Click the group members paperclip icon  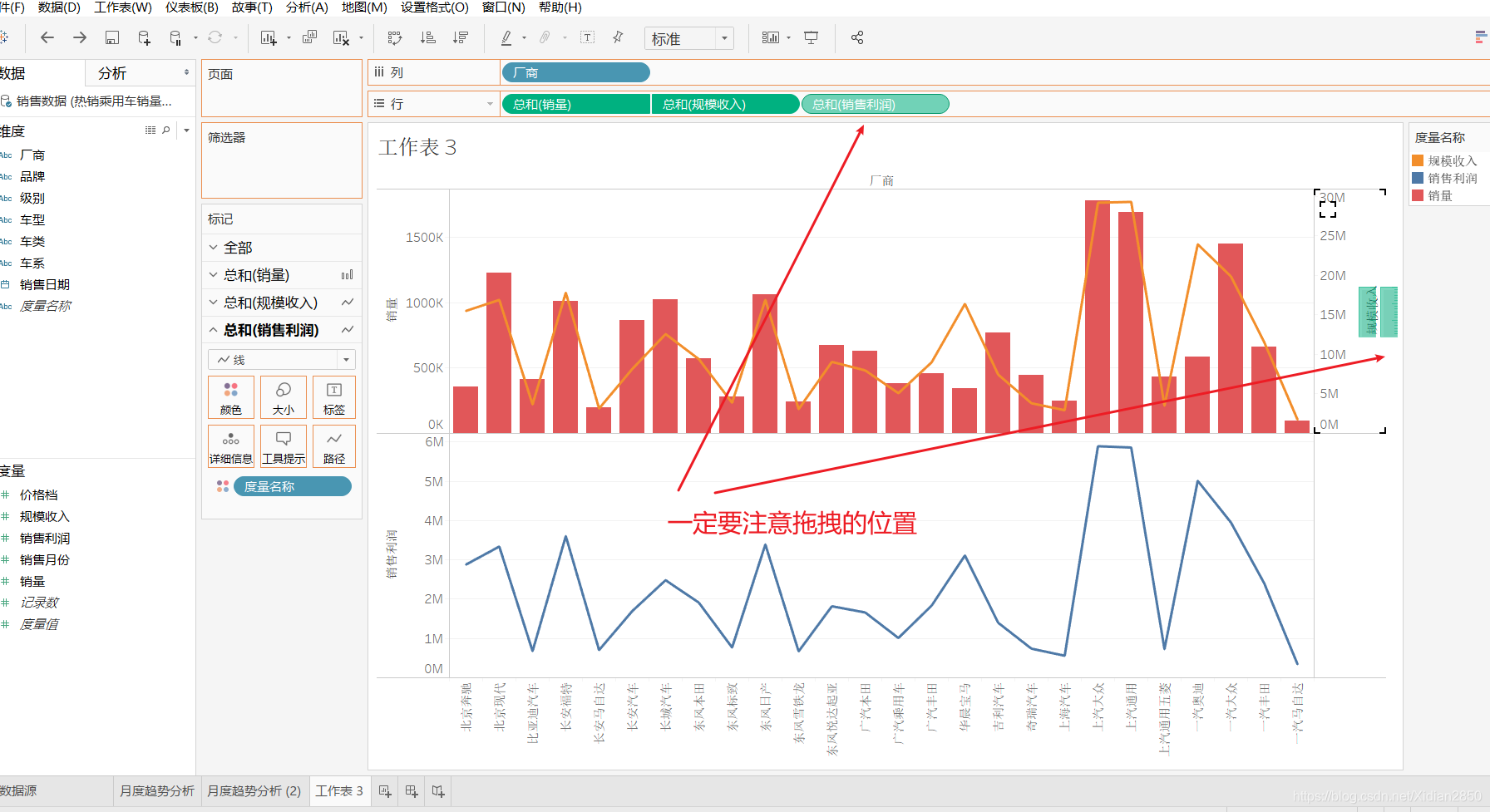[545, 37]
